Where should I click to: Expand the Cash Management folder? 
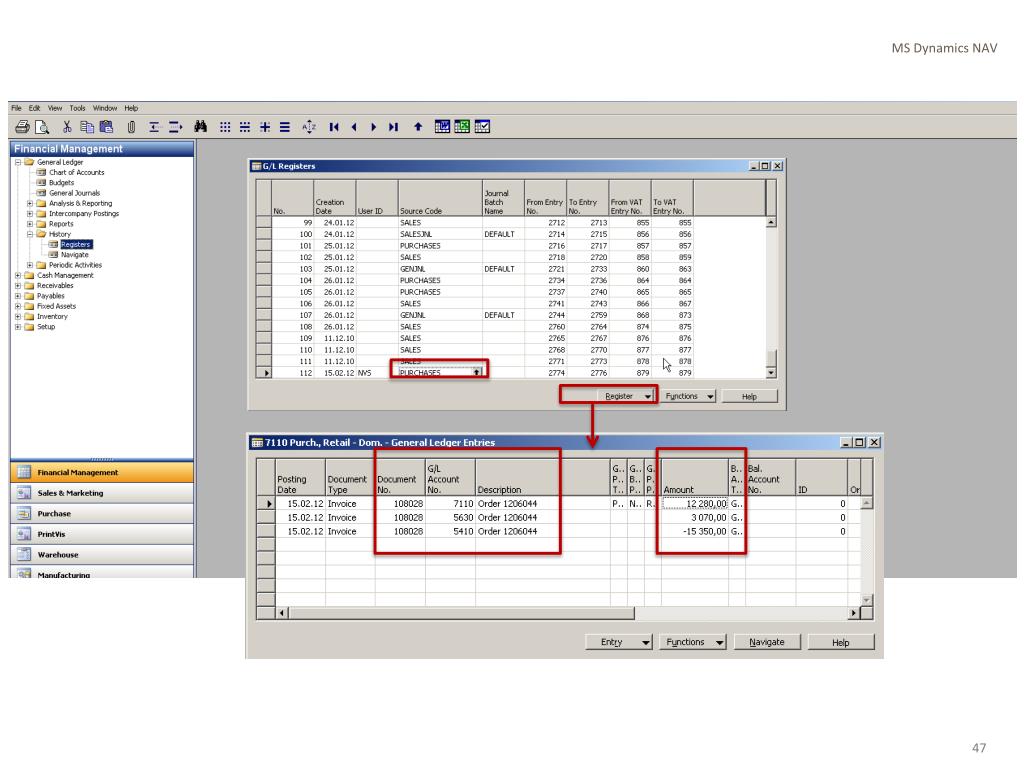click(x=18, y=276)
